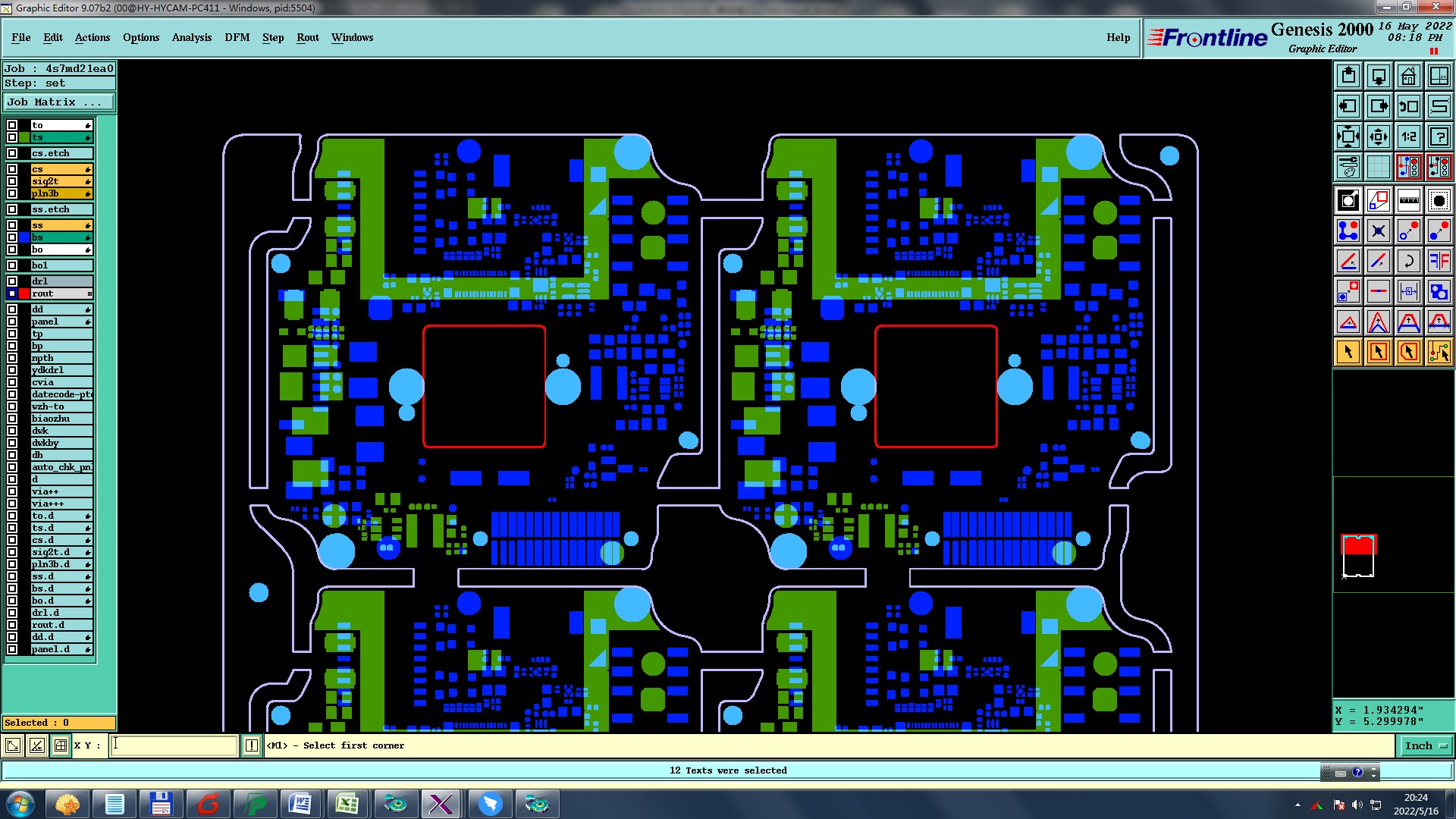Image resolution: width=1456 pixels, height=819 pixels.
Task: Click the question mark query icon
Action: pos(1439,136)
